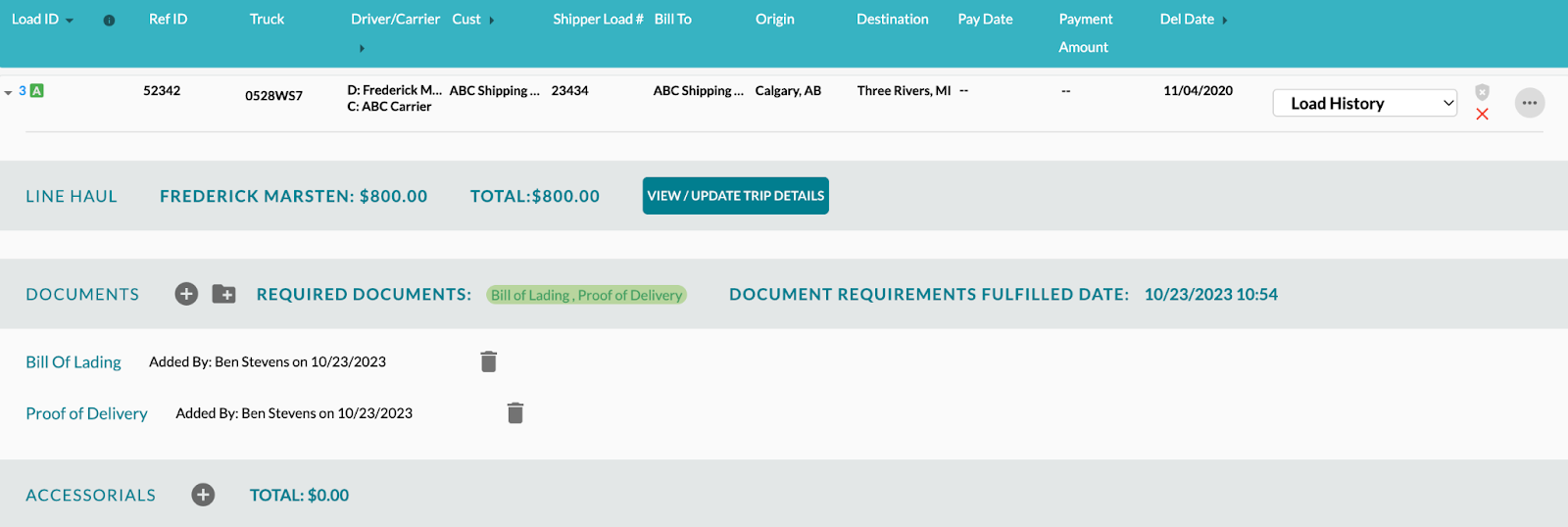Select the Ref ID value 52342

point(162,91)
